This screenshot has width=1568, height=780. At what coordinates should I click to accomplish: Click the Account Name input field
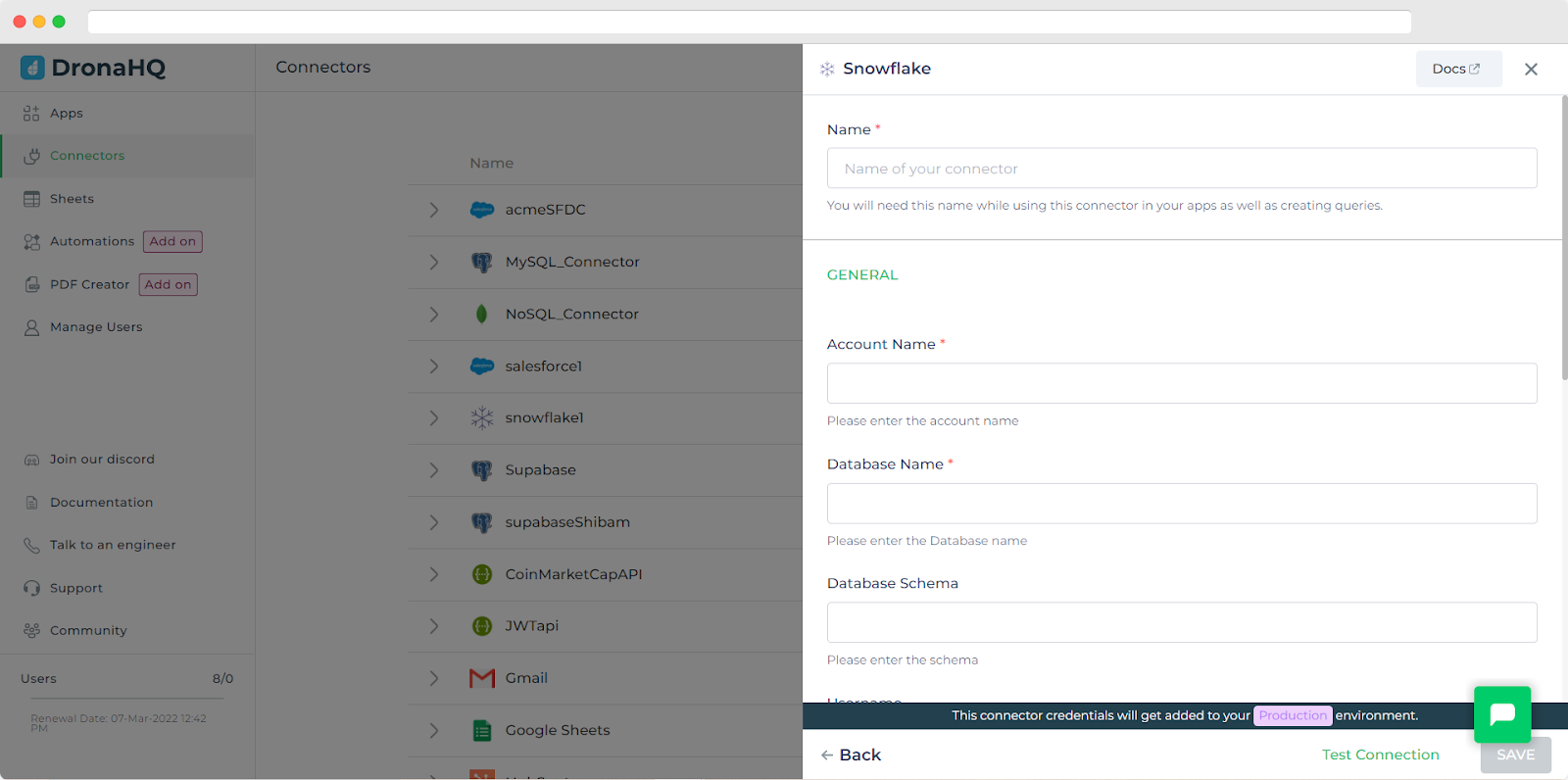[x=1181, y=383]
